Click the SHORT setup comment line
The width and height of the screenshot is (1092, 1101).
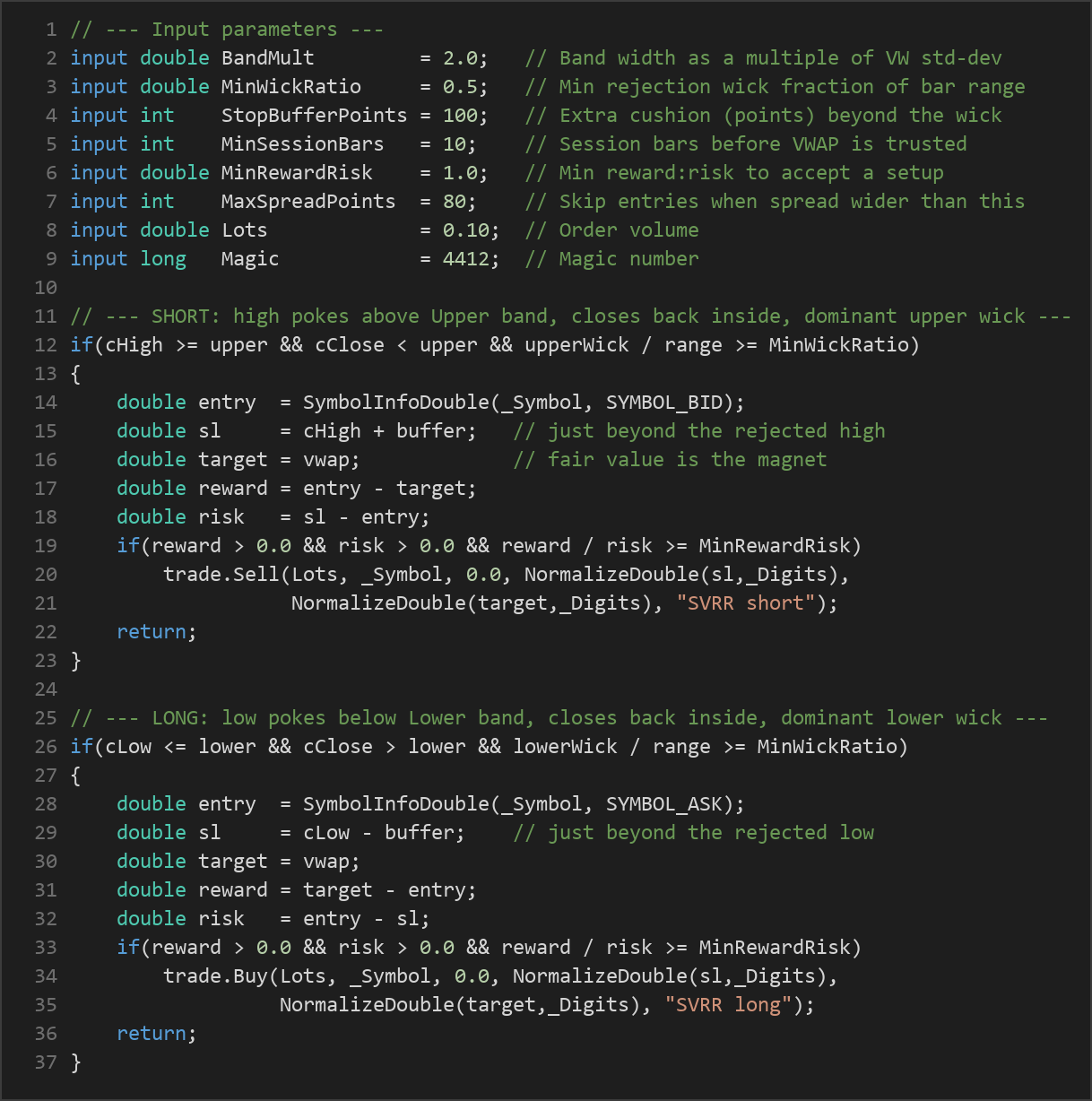pyautogui.click(x=570, y=316)
